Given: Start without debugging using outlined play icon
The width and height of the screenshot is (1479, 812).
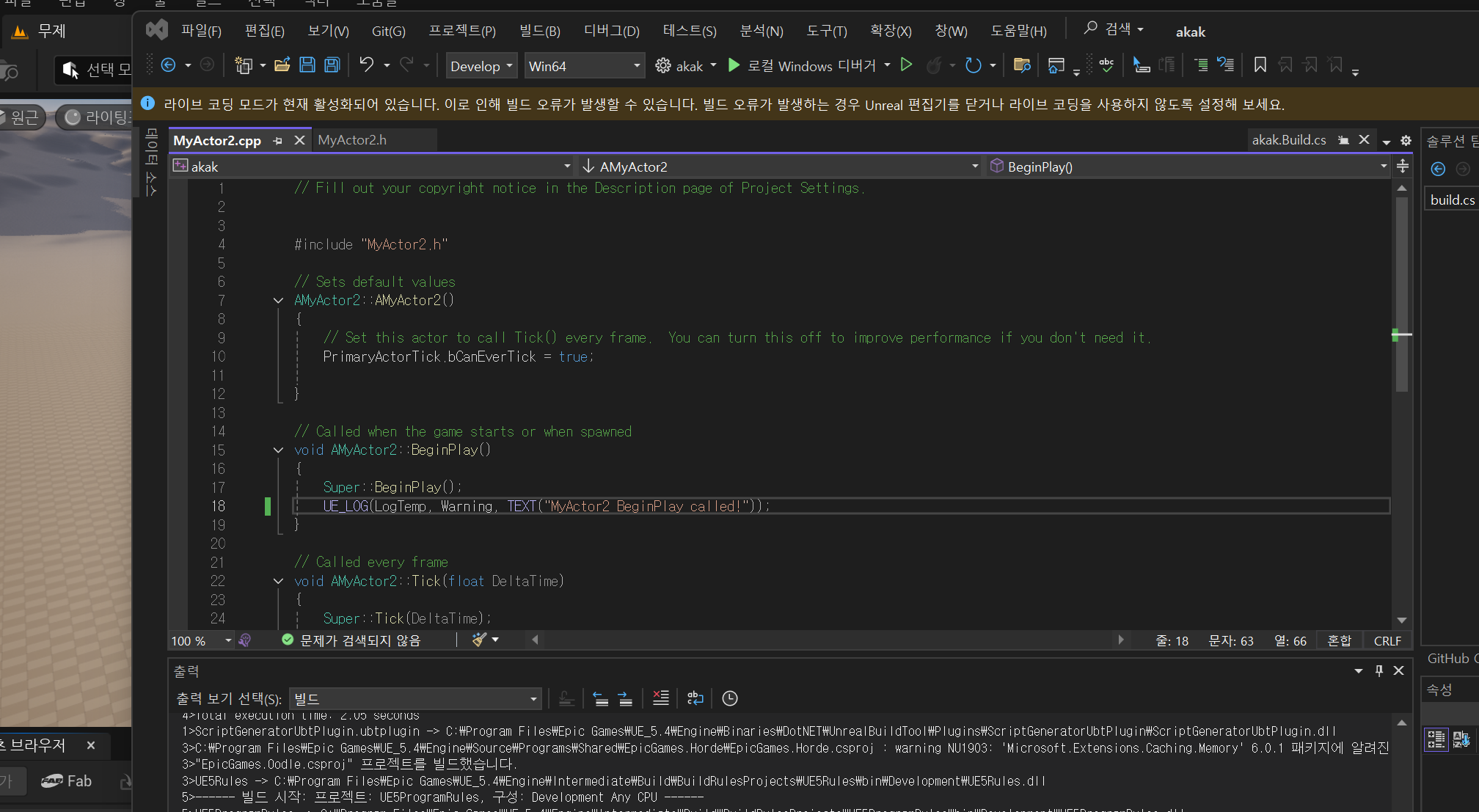Looking at the screenshot, I should point(906,65).
